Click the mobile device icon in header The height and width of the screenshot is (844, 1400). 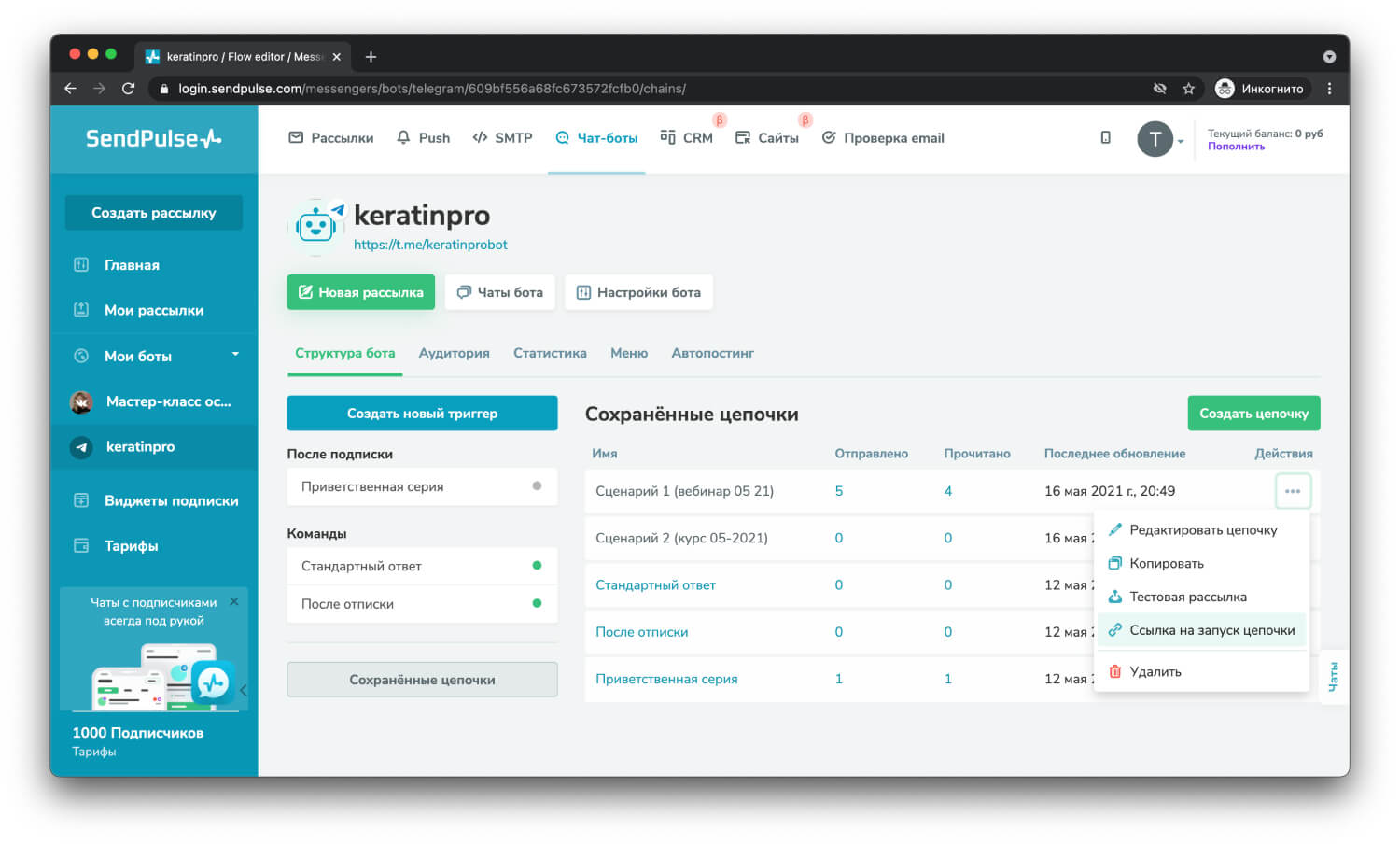(1105, 138)
